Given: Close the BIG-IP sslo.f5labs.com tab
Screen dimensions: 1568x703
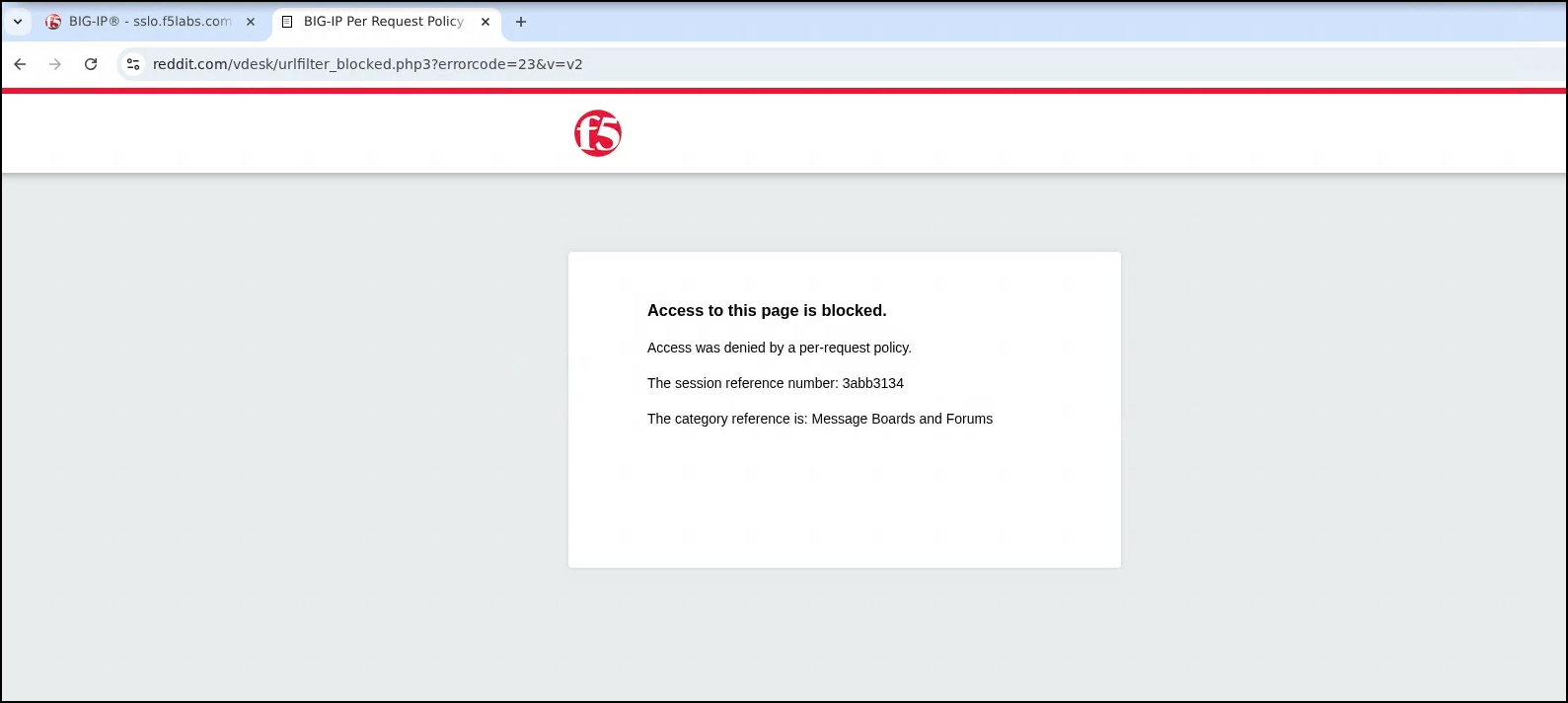Looking at the screenshot, I should (251, 22).
